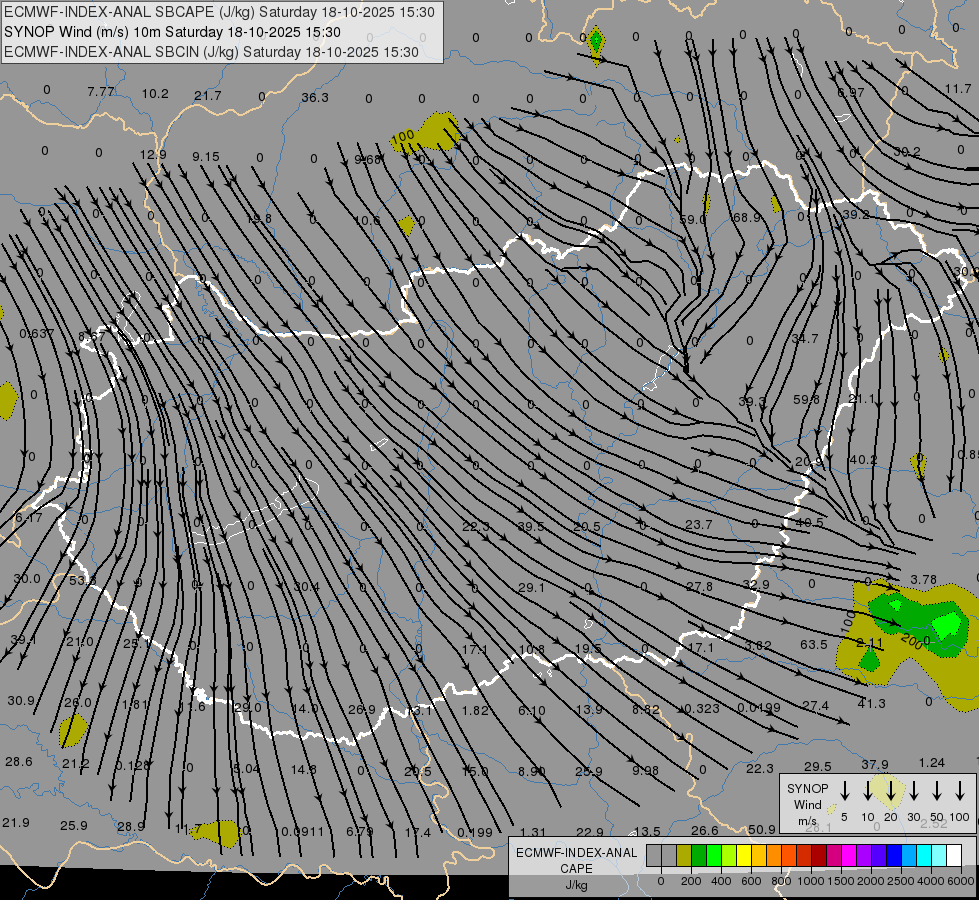Click the 36.3 value near the top
Image resolution: width=979 pixels, height=900 pixels.
[314, 97]
